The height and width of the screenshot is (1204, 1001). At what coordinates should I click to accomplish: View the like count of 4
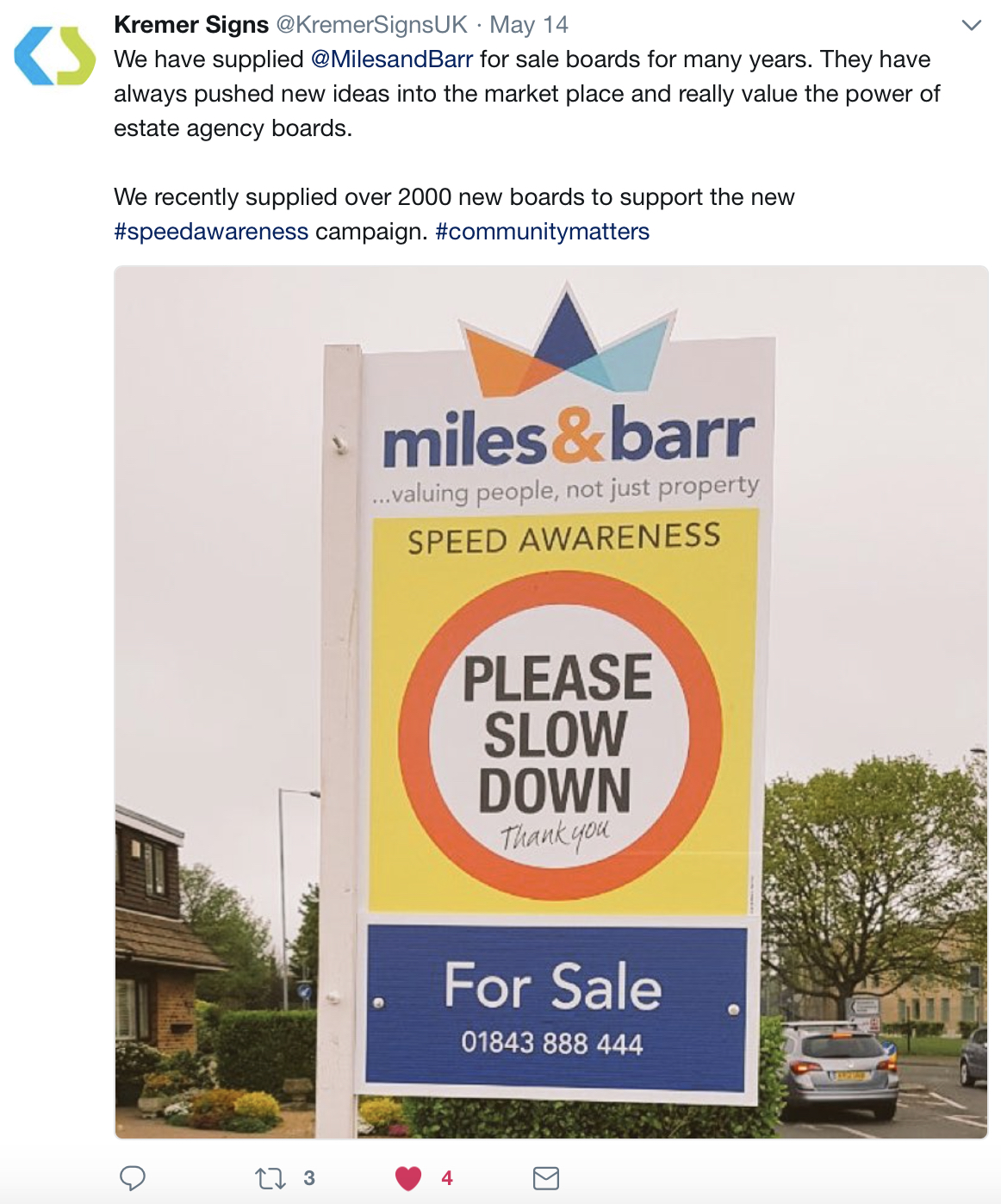pos(447,1177)
